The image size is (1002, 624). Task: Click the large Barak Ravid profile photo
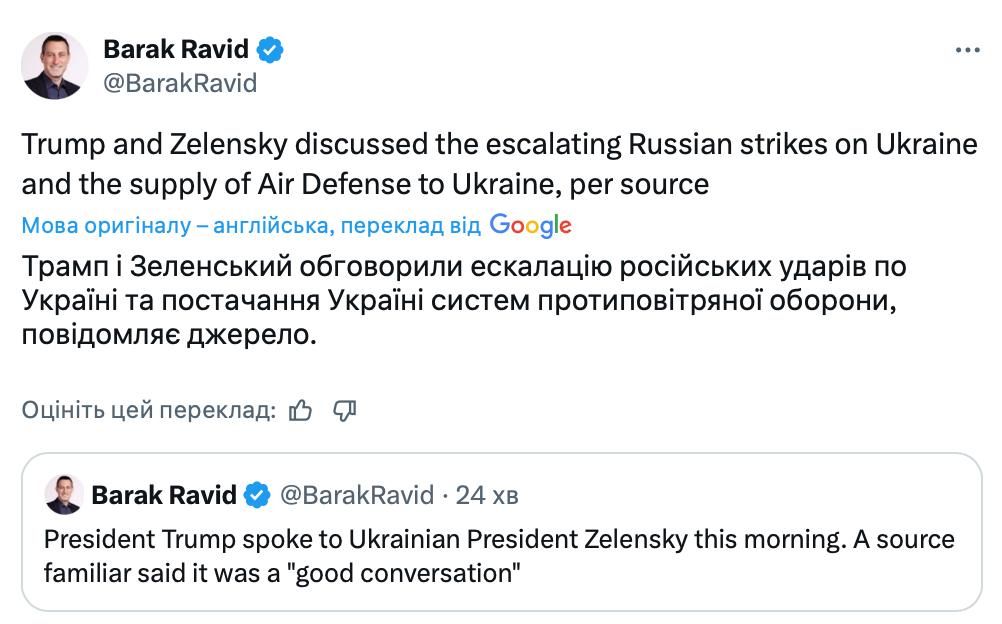click(x=55, y=66)
